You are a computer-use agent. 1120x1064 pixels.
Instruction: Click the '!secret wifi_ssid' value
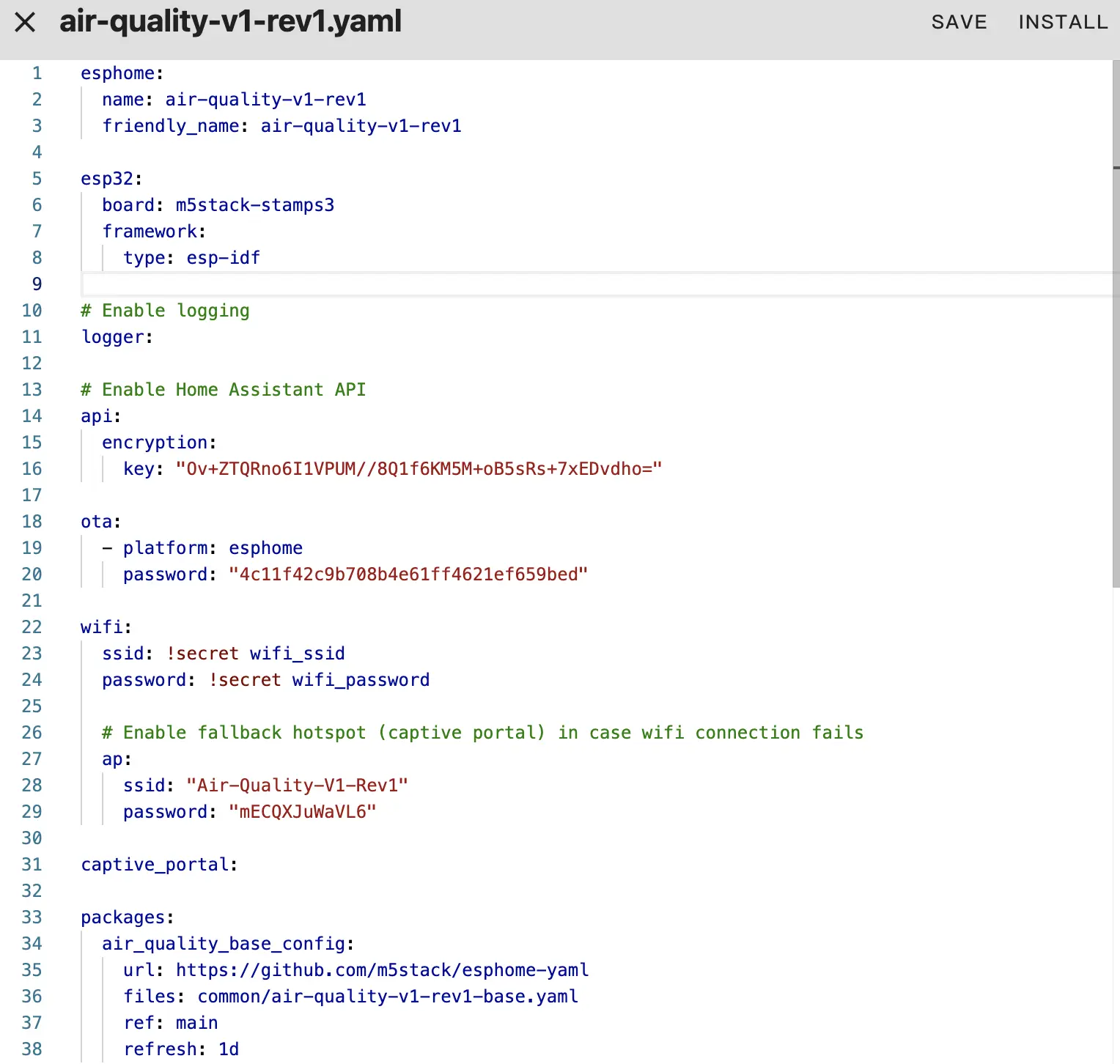(x=255, y=654)
